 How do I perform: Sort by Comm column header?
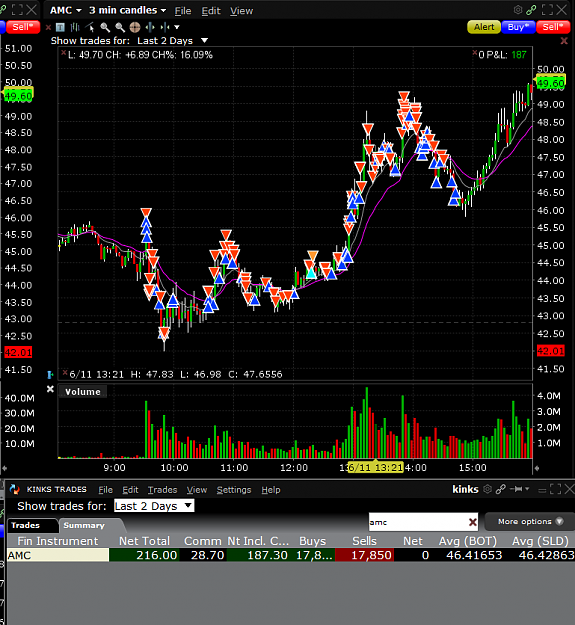click(203, 541)
